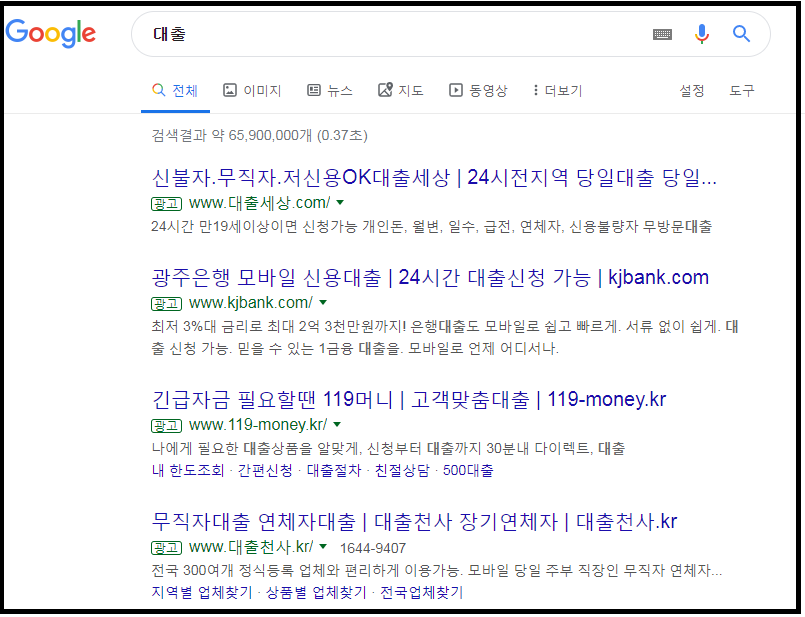Expand dropdown arrow next to www.대출세상.com

click(339, 203)
